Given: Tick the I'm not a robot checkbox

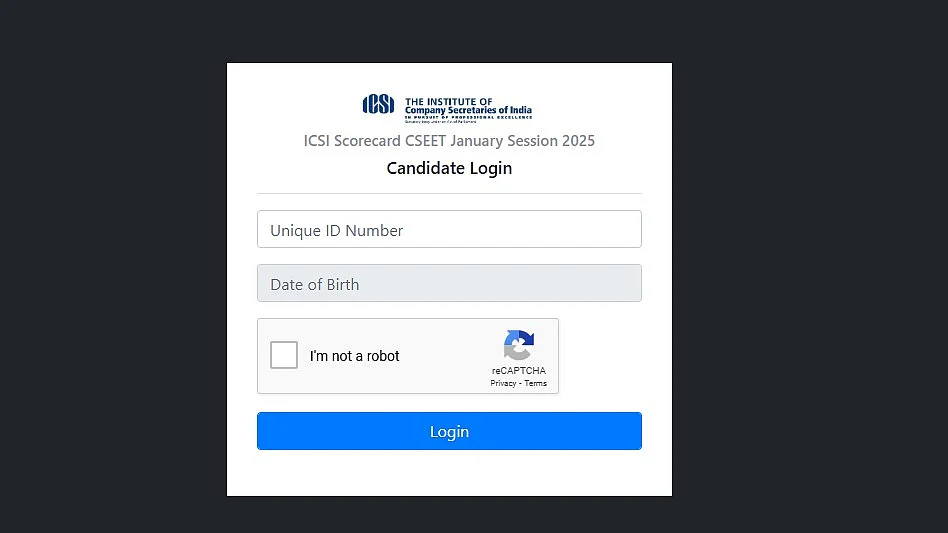Looking at the screenshot, I should [x=284, y=355].
